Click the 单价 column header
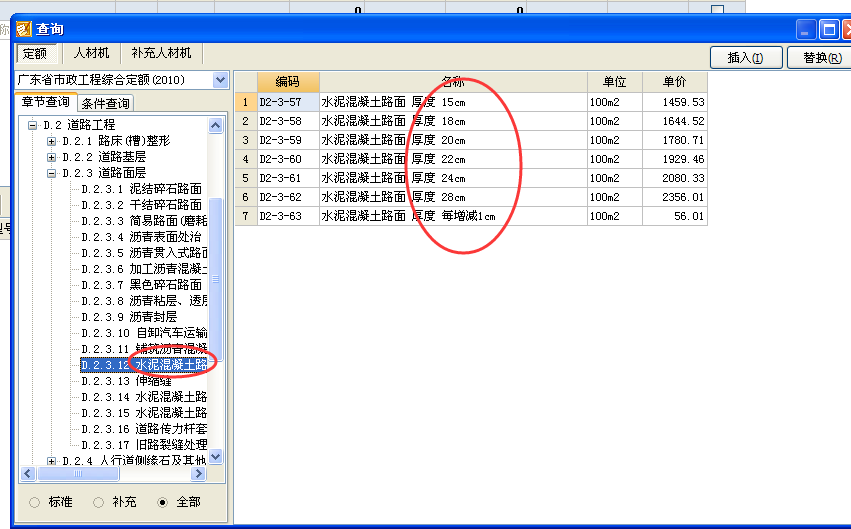Screen dimensions: 851x529 675,82
